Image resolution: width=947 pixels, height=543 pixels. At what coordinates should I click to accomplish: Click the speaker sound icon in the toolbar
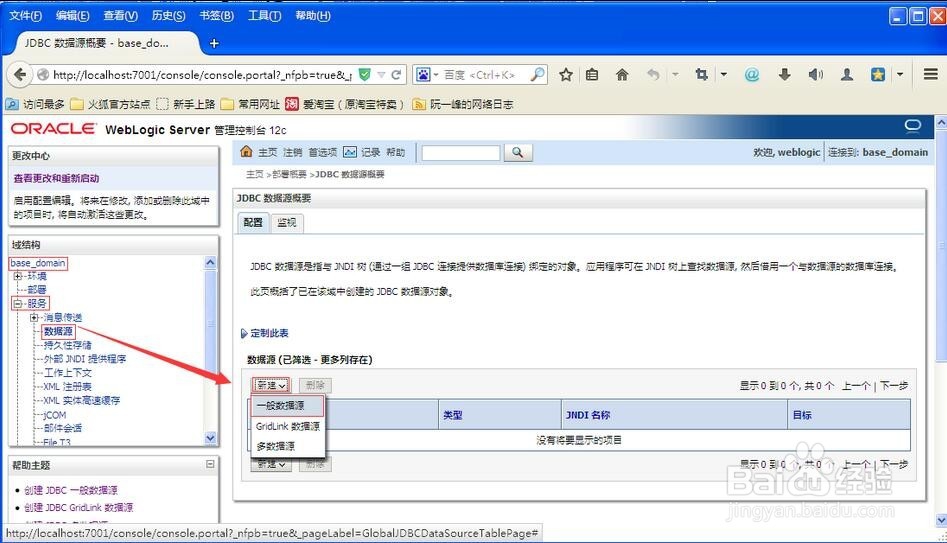(815, 74)
